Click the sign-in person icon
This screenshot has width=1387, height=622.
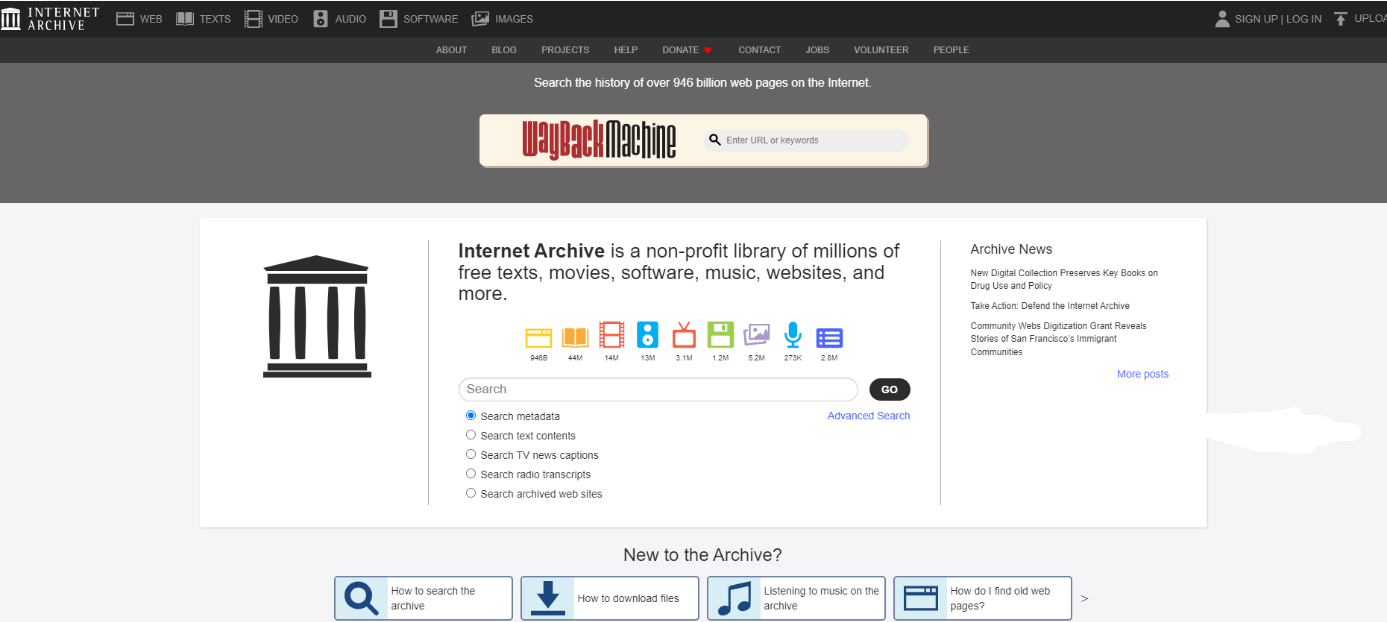(x=1222, y=18)
